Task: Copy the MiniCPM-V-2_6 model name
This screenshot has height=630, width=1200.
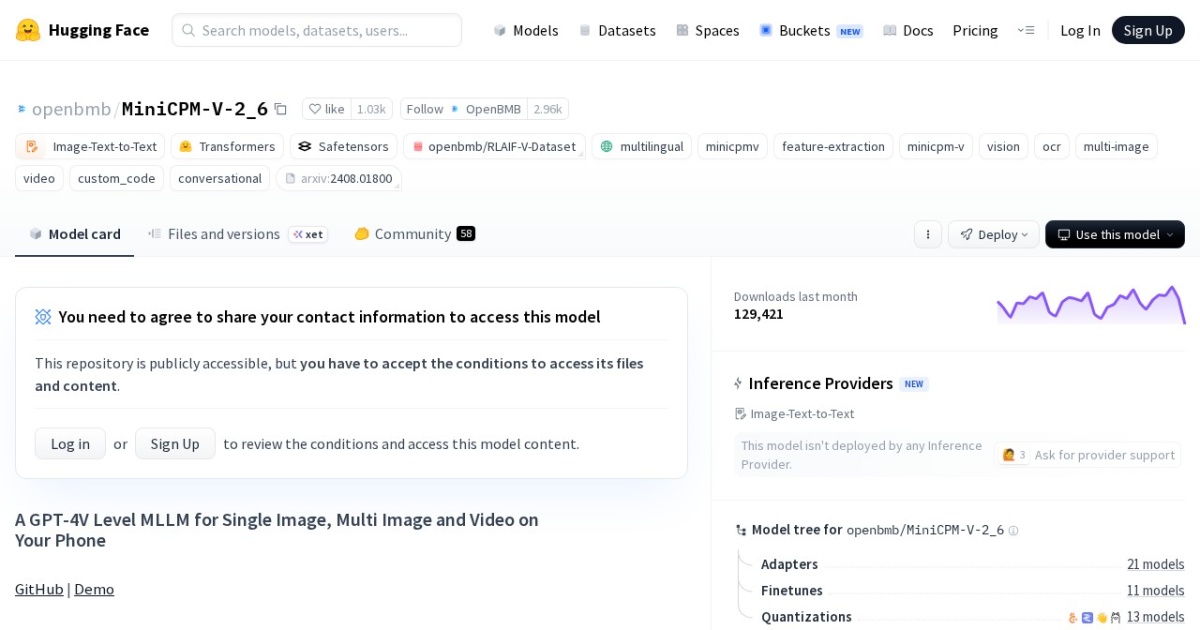Action: 280,108
